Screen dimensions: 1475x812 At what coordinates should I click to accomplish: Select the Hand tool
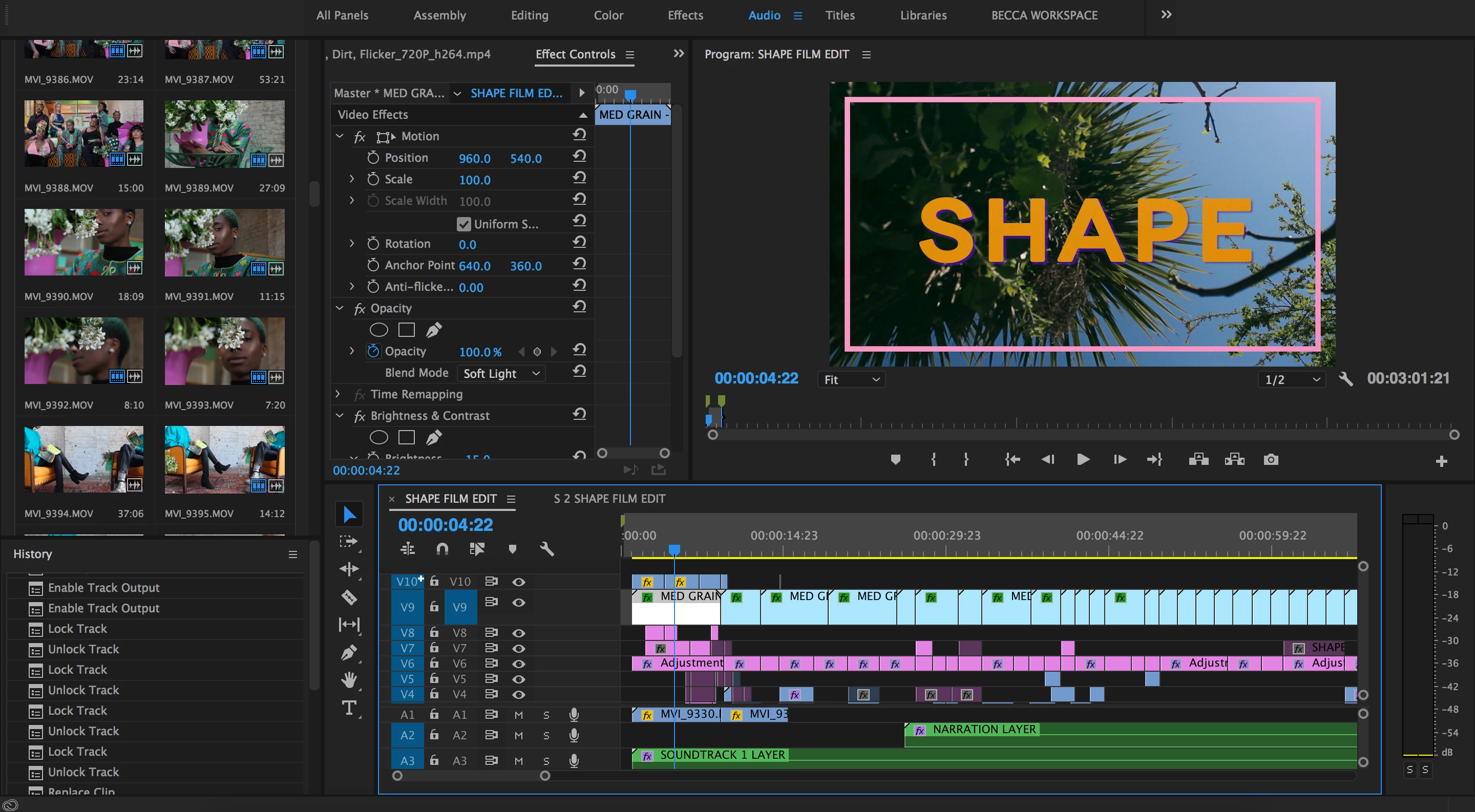(349, 680)
